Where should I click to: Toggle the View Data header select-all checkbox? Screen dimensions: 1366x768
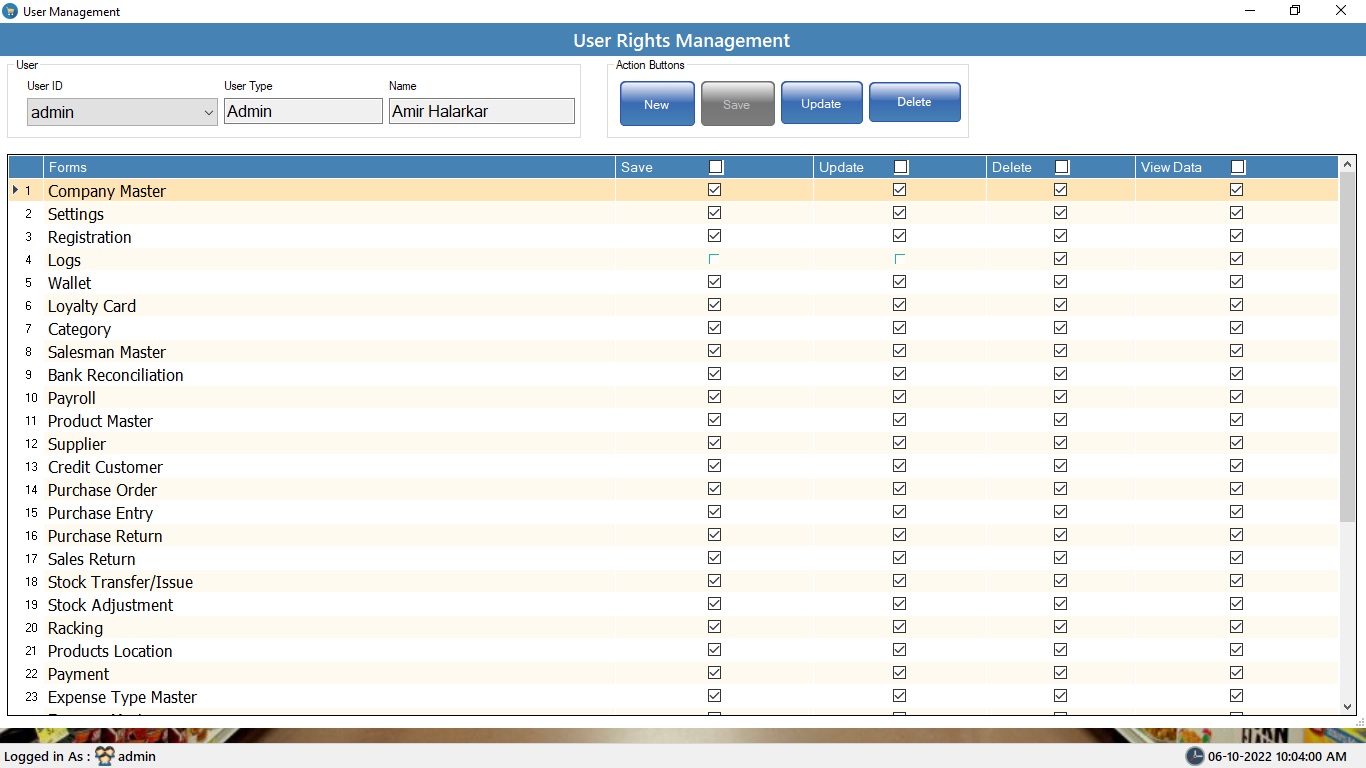pyautogui.click(x=1238, y=167)
